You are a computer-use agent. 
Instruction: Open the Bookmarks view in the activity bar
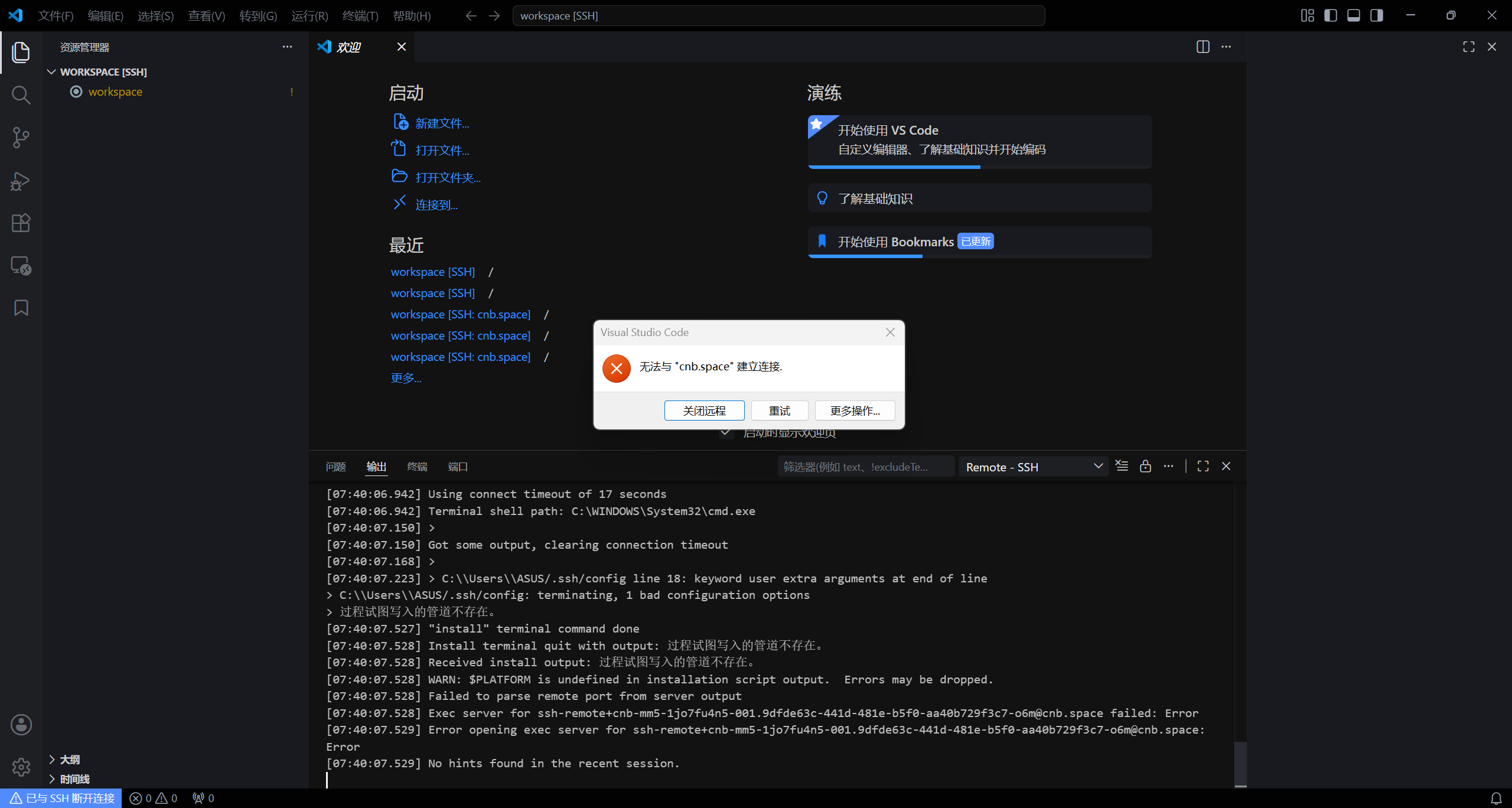pyautogui.click(x=21, y=308)
